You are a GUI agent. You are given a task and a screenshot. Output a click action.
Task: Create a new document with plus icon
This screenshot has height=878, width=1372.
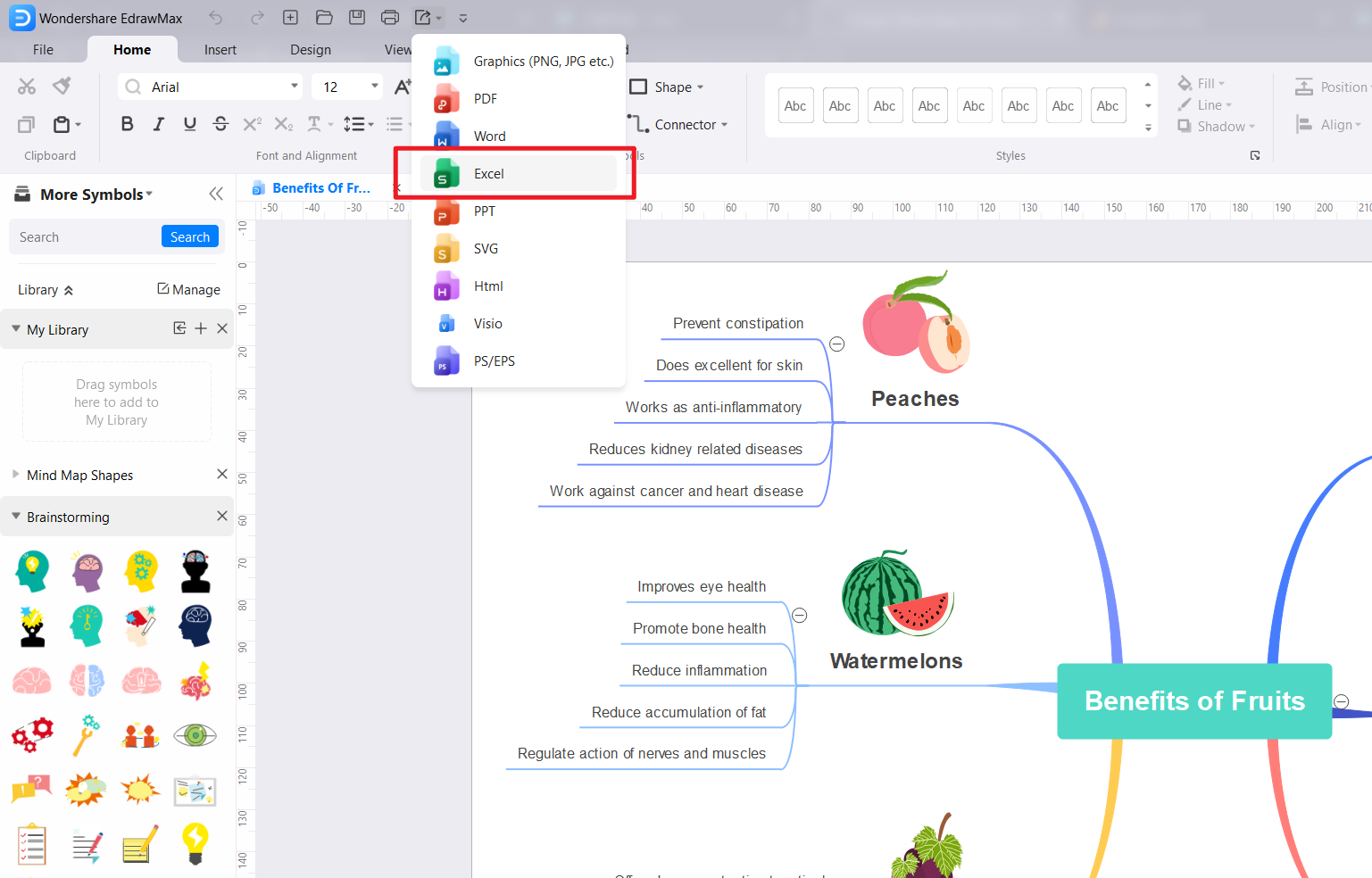click(x=290, y=18)
